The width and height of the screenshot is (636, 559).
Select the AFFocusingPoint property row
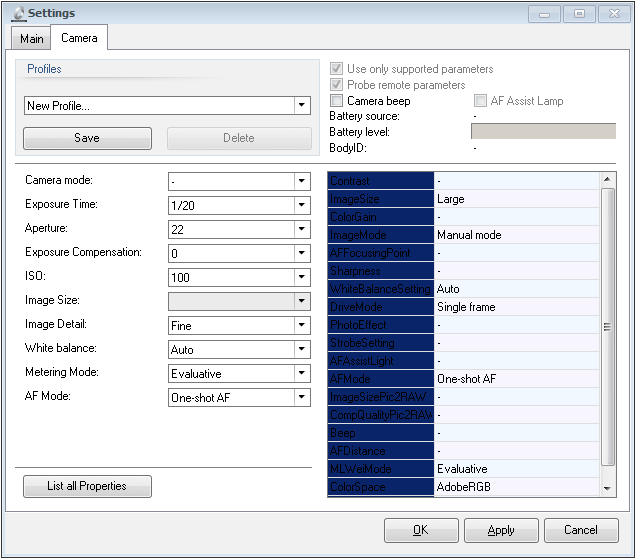click(463, 253)
